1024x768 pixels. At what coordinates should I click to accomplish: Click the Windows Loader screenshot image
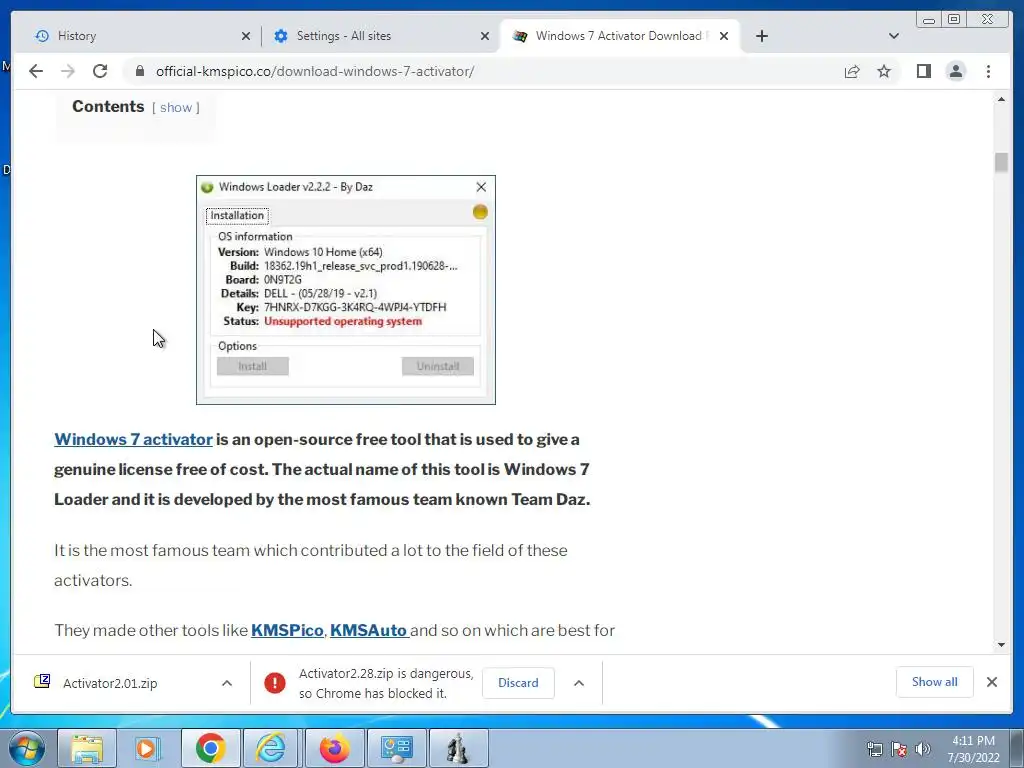345,290
